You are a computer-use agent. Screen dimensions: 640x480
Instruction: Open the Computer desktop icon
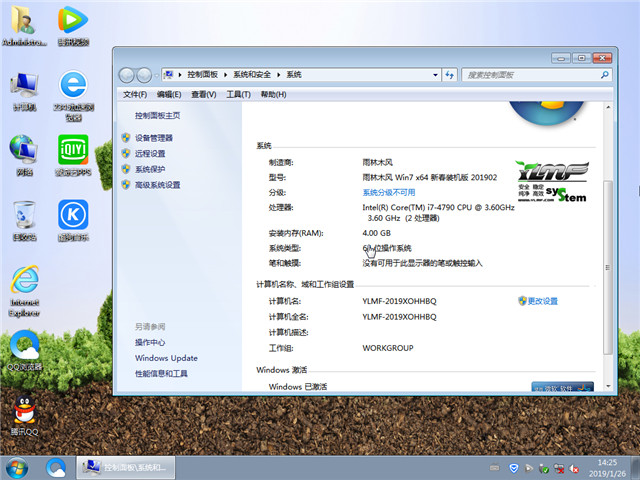(x=24, y=92)
